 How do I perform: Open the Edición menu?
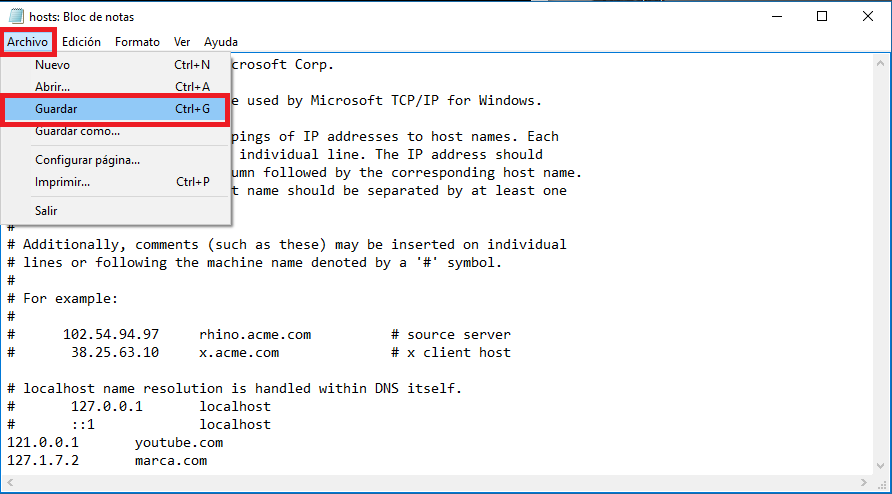(x=81, y=42)
